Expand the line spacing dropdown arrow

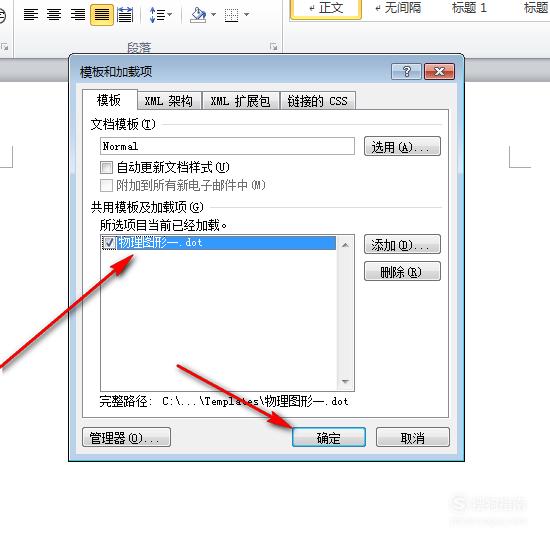pyautogui.click(x=170, y=14)
